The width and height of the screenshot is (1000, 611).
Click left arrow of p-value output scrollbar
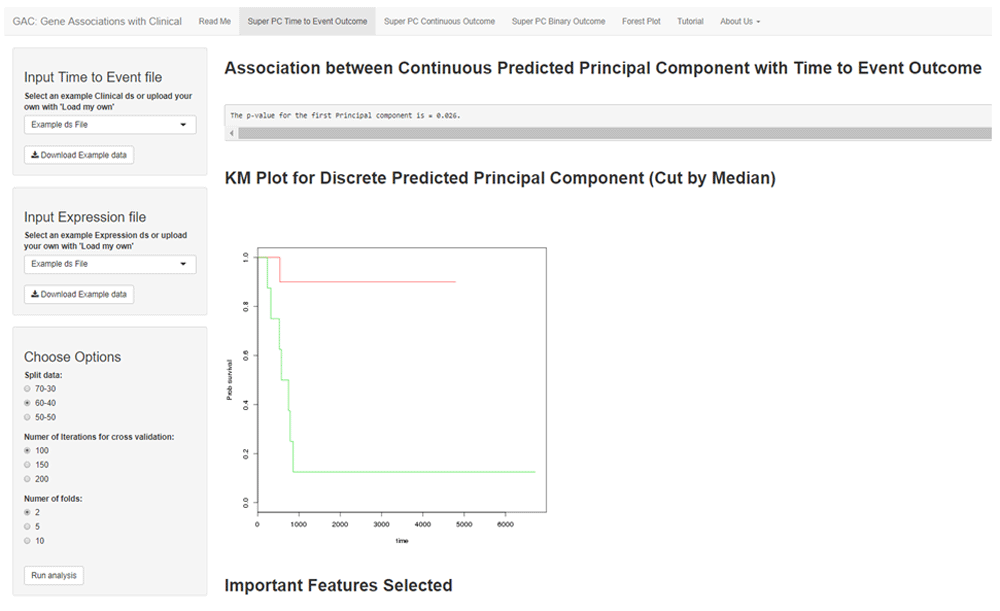pos(232,133)
